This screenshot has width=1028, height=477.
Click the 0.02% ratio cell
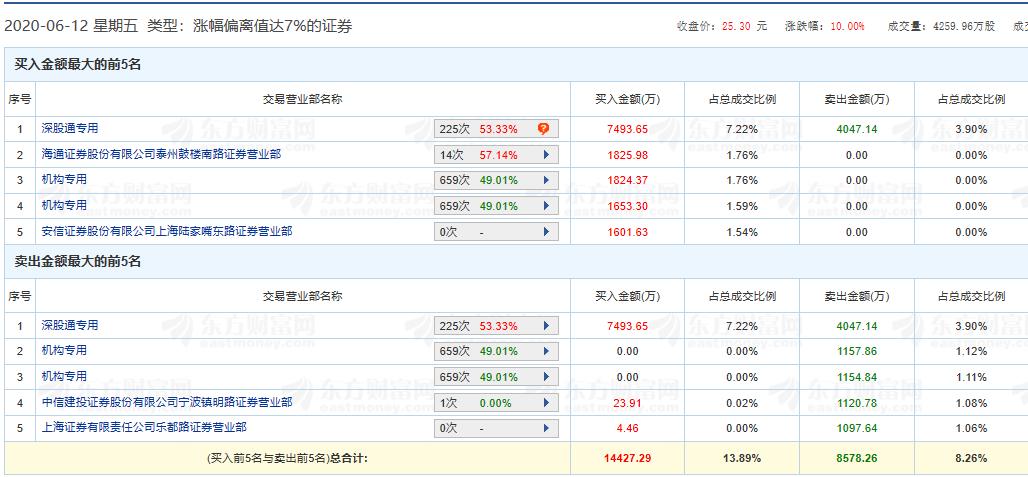tap(742, 403)
